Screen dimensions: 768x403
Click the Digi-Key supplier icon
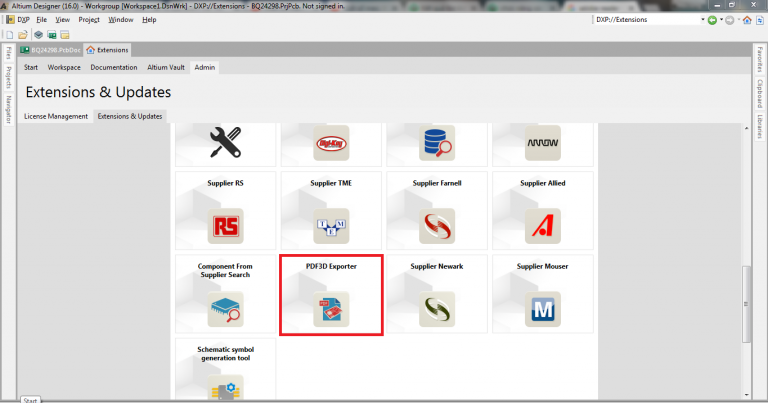pyautogui.click(x=331, y=143)
